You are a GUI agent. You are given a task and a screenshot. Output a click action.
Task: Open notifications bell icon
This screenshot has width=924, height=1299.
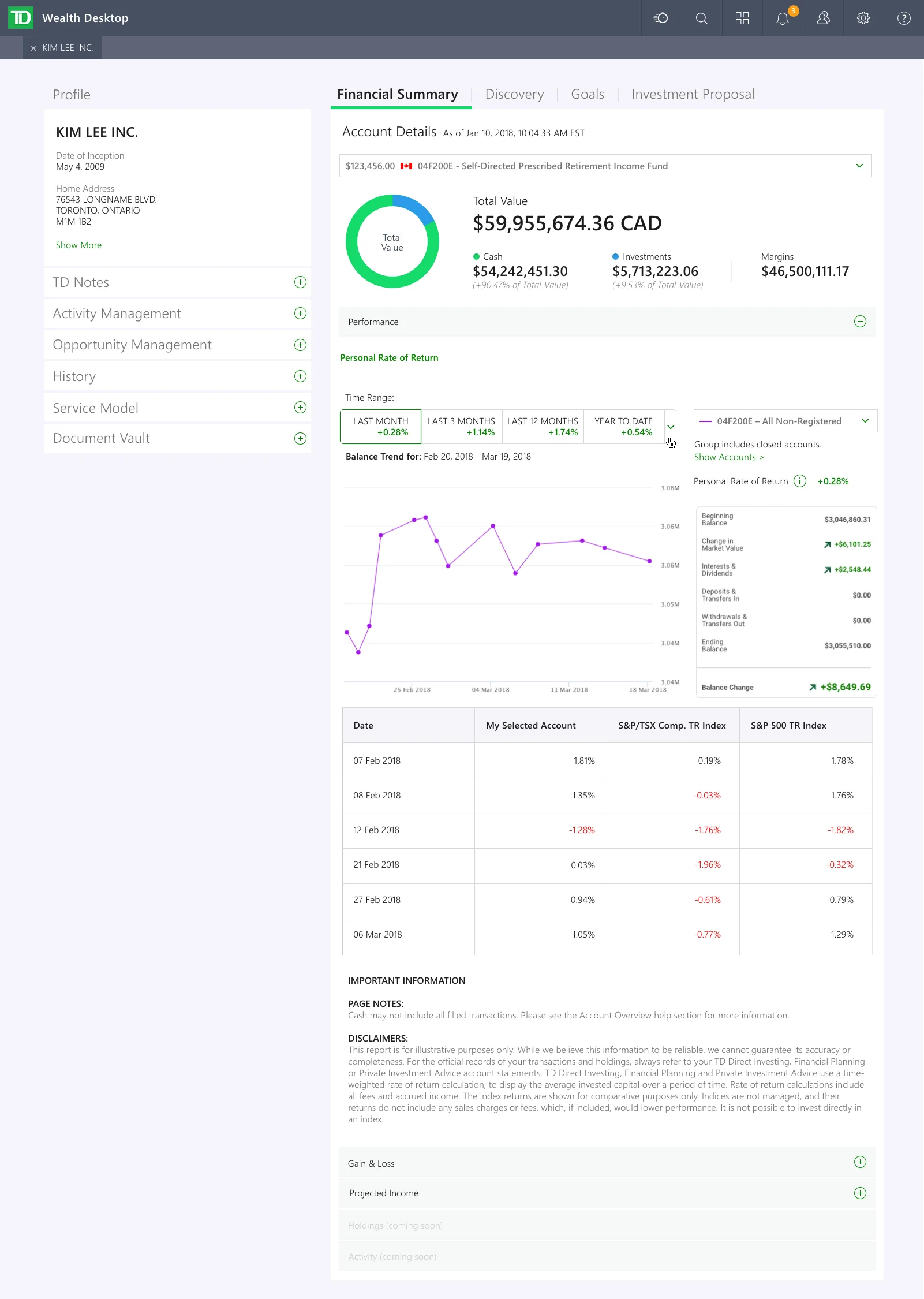coord(783,19)
